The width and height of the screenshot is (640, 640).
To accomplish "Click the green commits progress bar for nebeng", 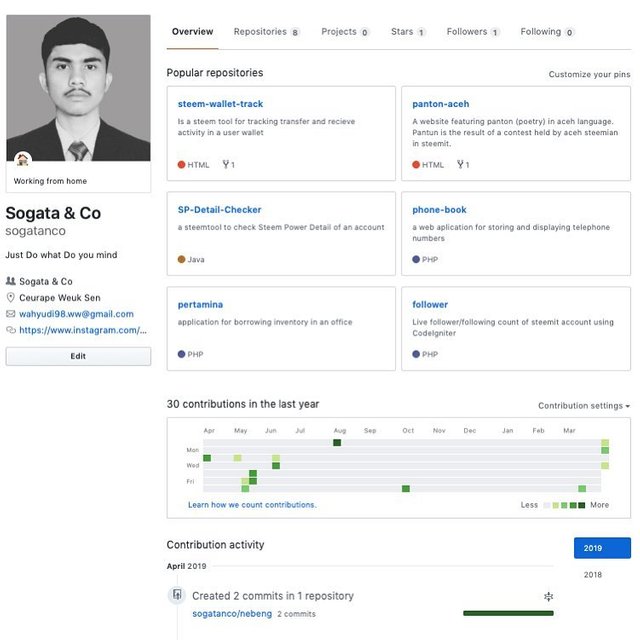I will 508,613.
